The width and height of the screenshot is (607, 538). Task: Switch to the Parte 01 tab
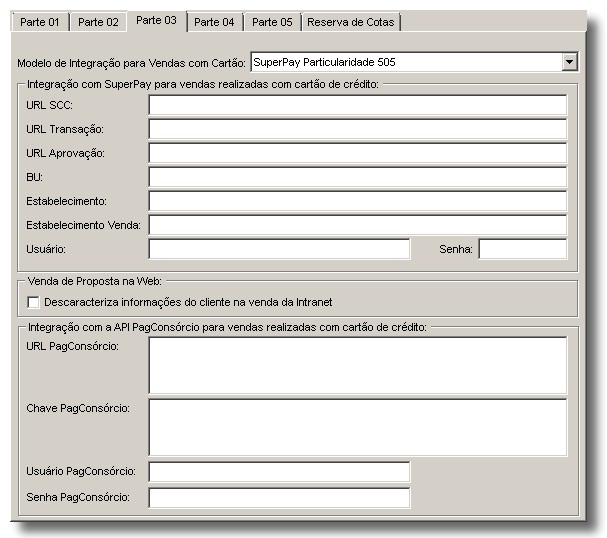(40, 22)
